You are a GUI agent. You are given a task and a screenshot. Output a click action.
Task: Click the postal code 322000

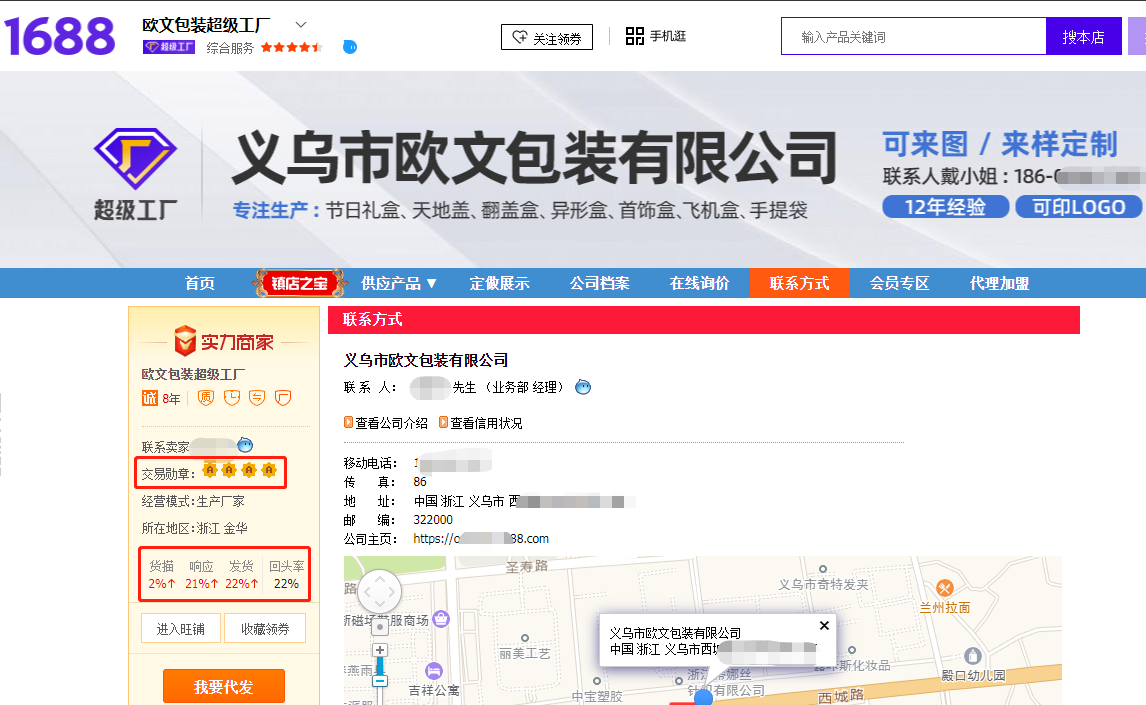pyautogui.click(x=433, y=519)
